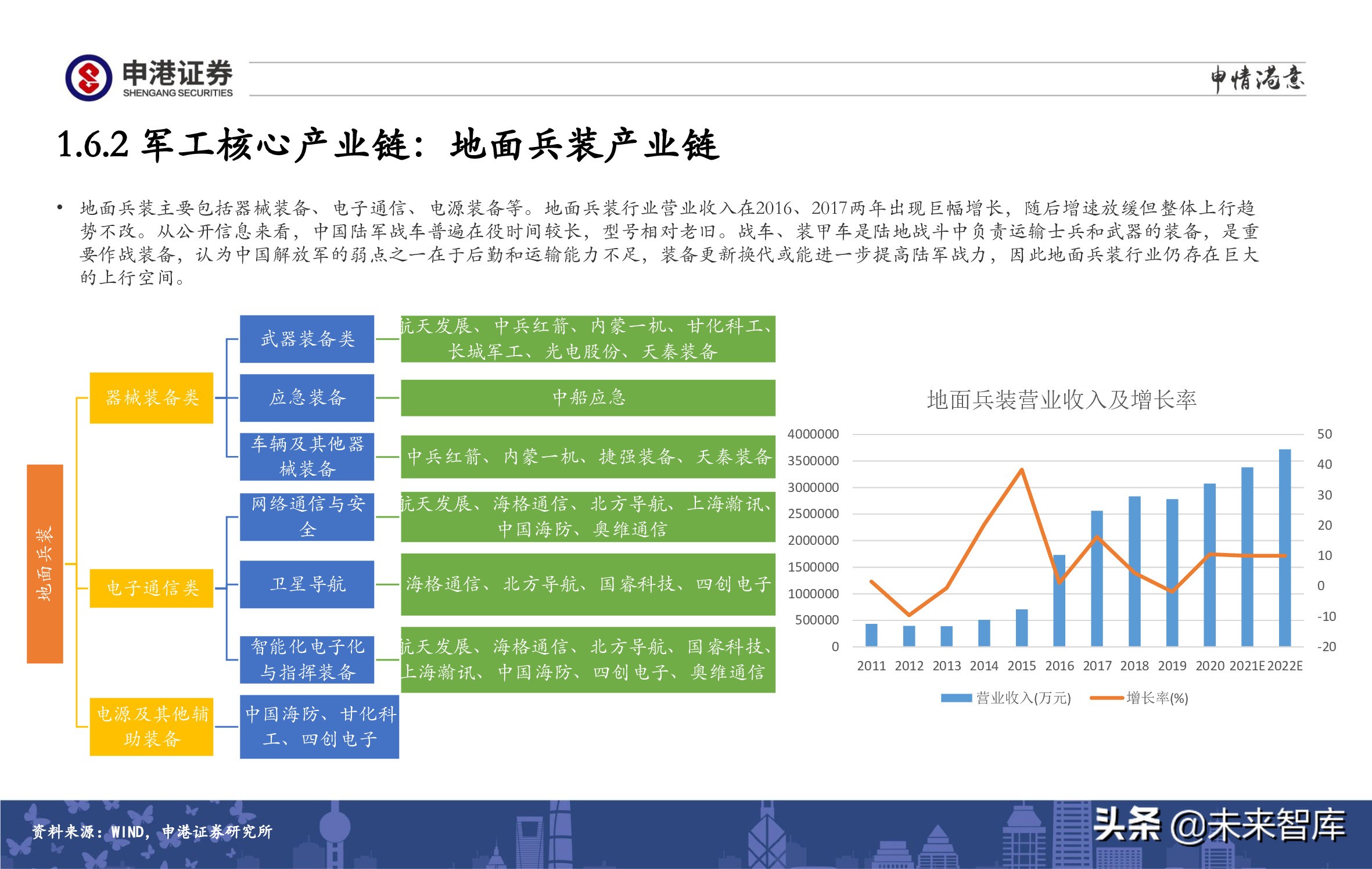Viewport: 1372px width, 869px height.
Task: Click the 2022E revenue bar
Action: point(1285,548)
